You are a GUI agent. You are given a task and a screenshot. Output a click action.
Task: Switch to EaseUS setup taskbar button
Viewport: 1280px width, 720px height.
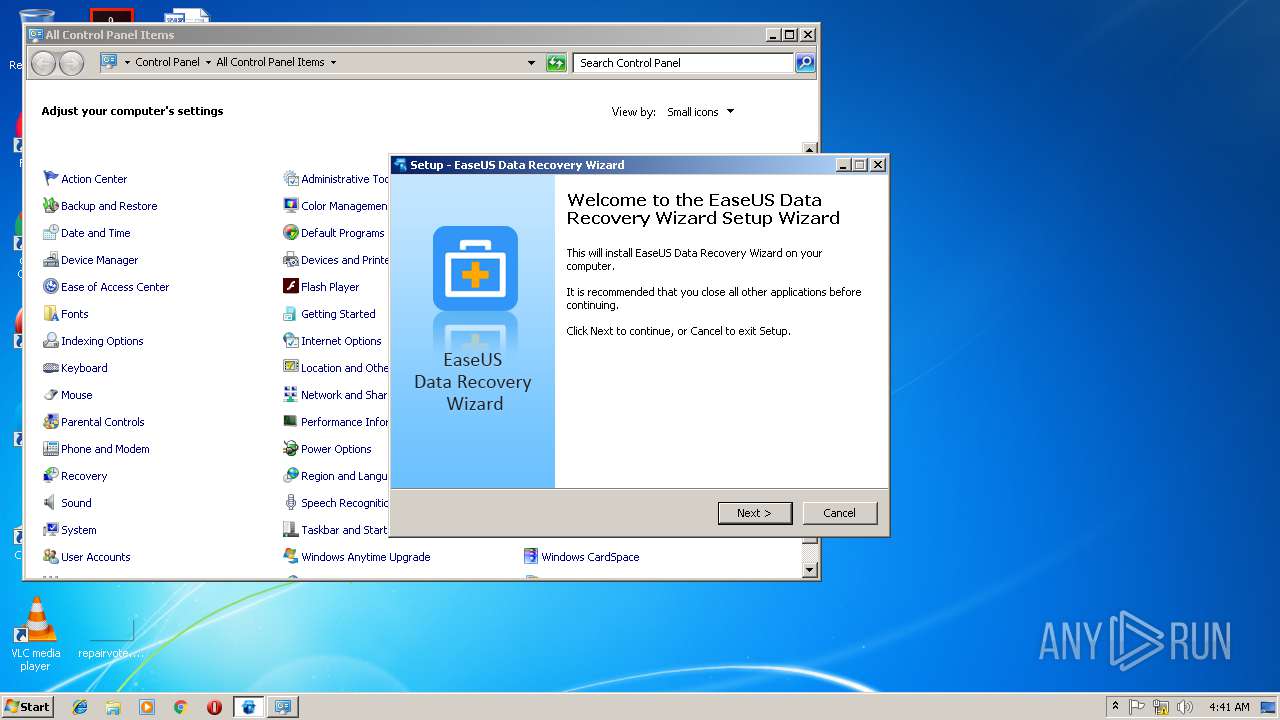tap(248, 707)
